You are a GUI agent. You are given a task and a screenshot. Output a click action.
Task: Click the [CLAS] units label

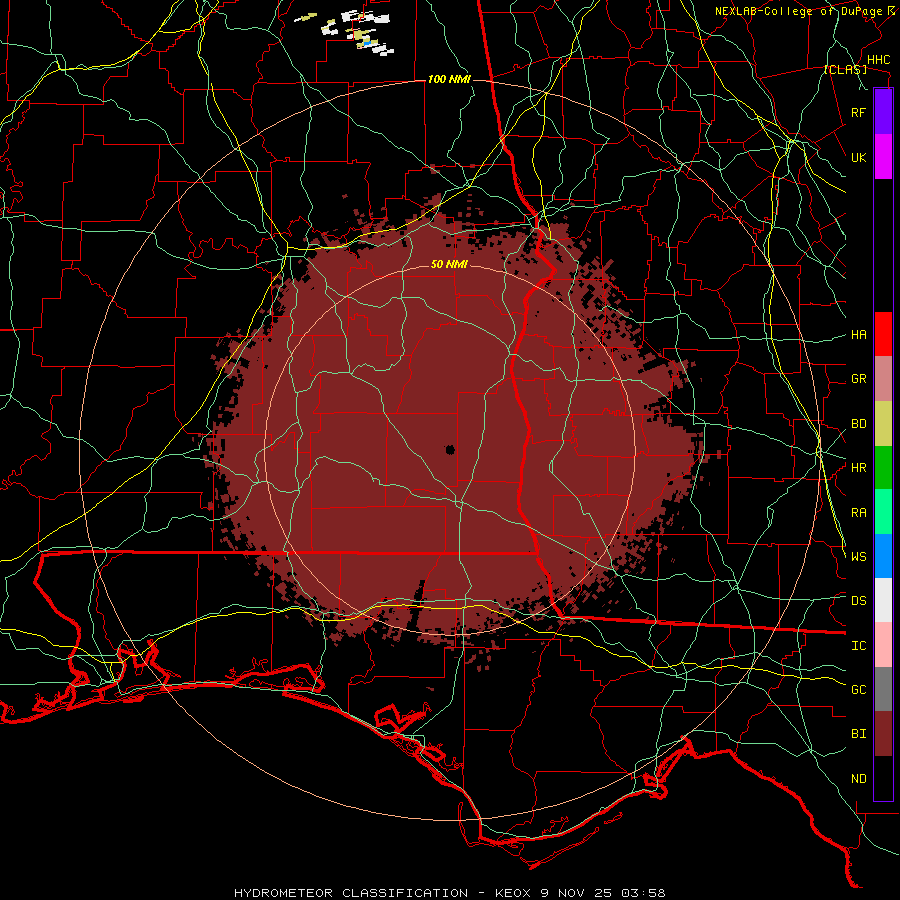[845, 69]
